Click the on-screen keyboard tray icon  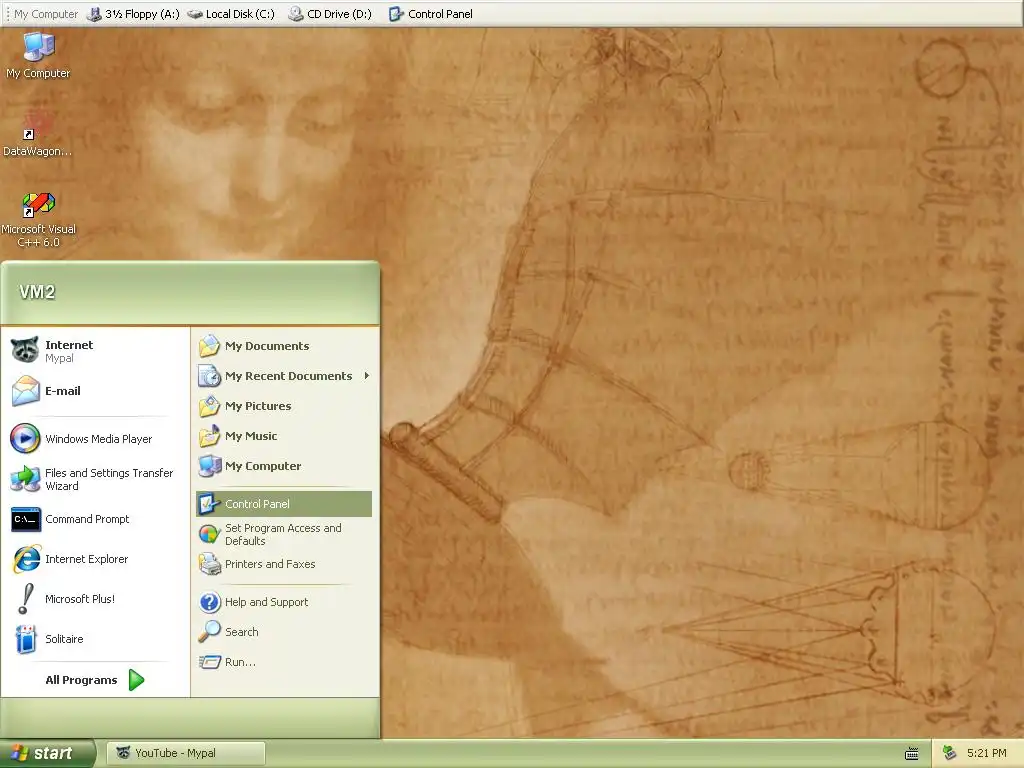coord(912,754)
